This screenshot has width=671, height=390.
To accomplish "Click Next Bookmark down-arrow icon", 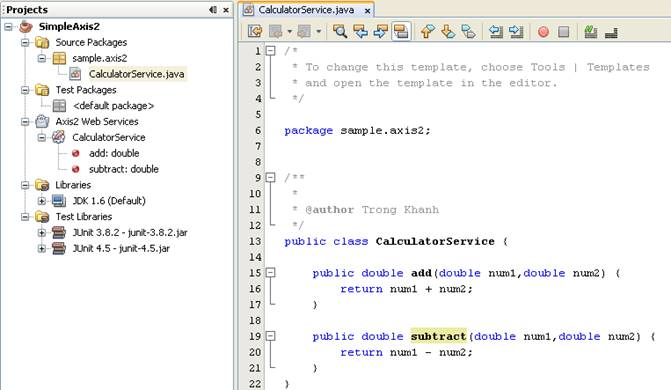I will click(448, 32).
